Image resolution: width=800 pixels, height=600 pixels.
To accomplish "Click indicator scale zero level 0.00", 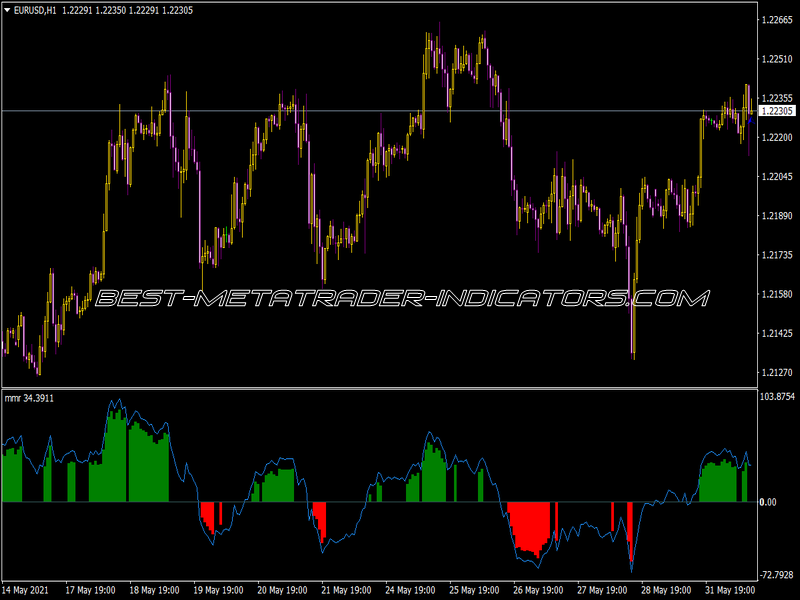I will point(768,503).
